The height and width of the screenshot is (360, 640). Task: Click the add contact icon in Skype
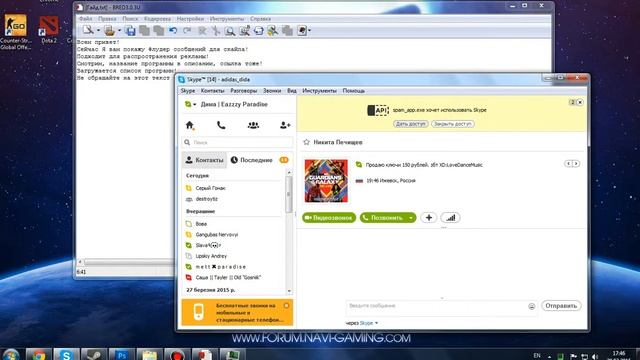(285, 125)
